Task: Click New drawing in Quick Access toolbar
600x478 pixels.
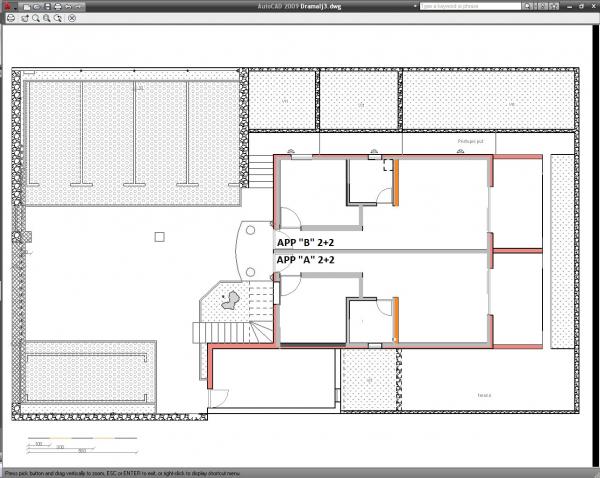Action: pos(29,6)
